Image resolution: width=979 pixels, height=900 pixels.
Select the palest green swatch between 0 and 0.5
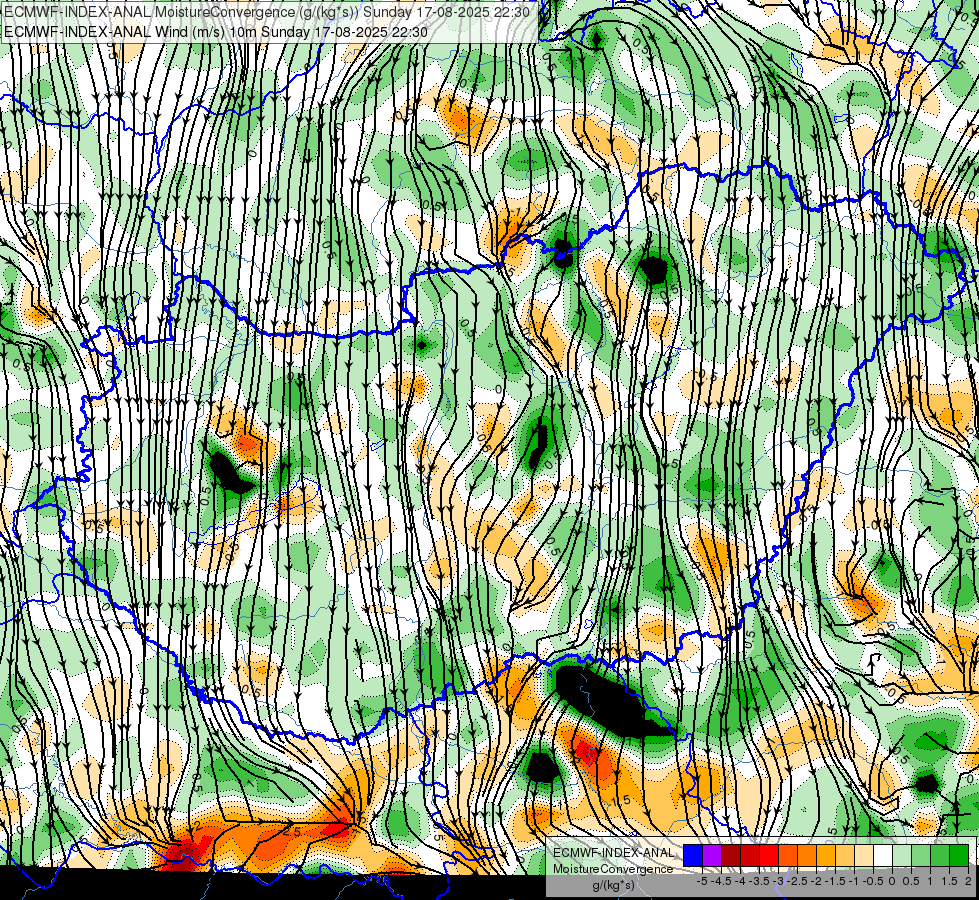pyautogui.click(x=902, y=856)
